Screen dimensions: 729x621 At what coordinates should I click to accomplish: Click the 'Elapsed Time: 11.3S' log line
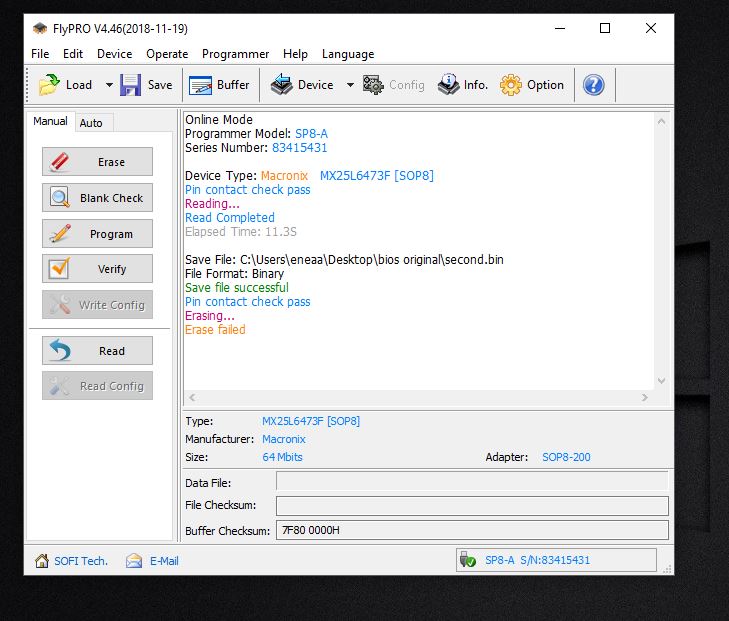(241, 231)
